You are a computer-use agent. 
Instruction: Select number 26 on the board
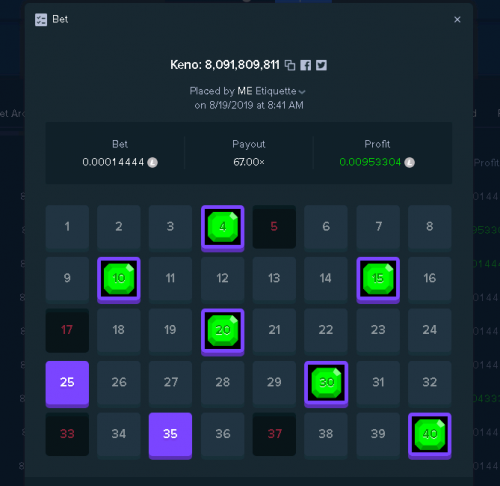119,383
